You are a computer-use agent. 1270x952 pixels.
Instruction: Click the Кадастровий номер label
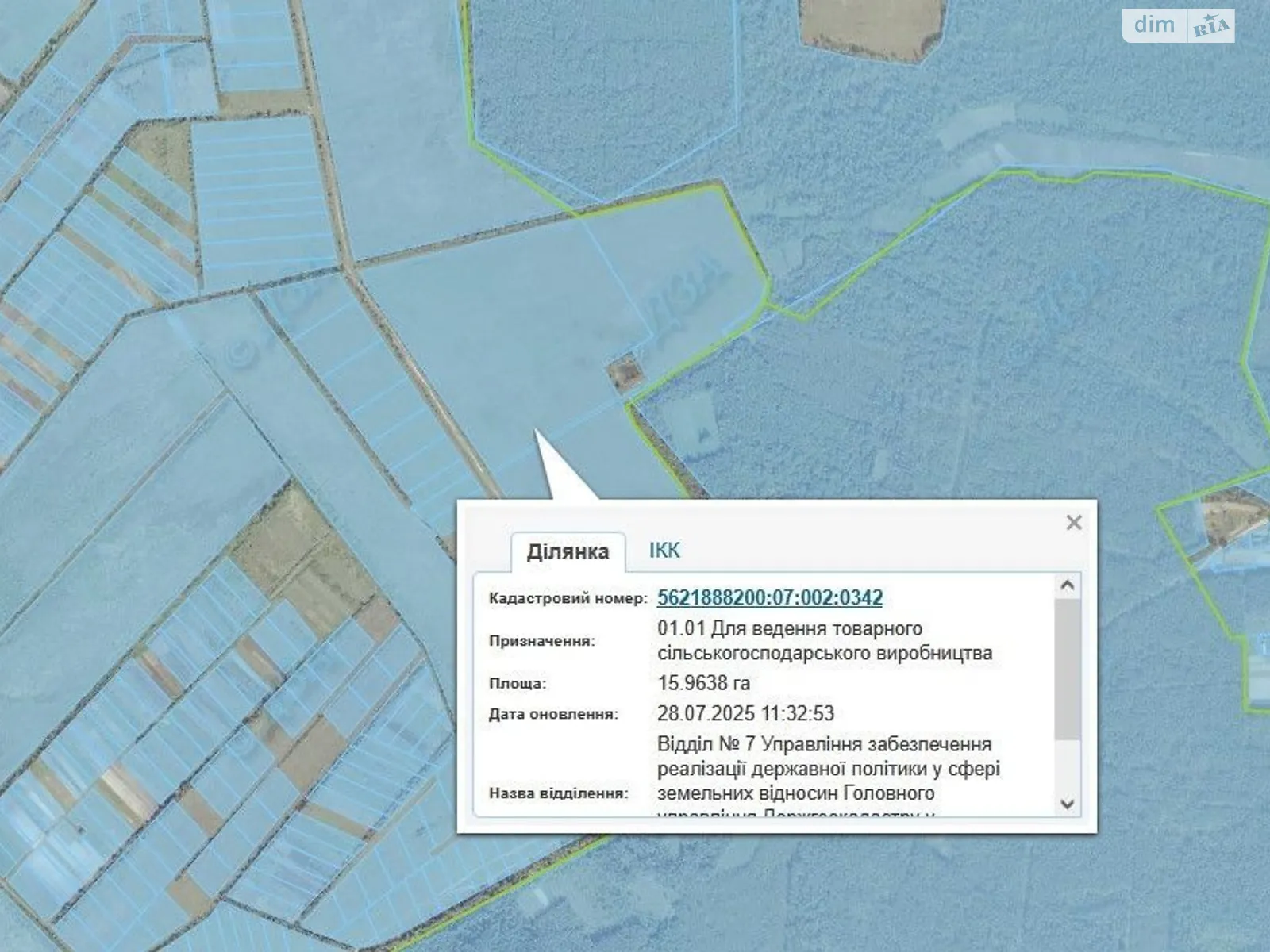pos(568,598)
